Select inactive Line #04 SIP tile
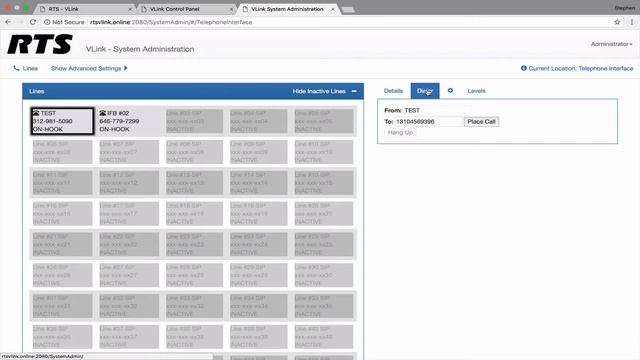This screenshot has height=360, width=640. pos(258,121)
